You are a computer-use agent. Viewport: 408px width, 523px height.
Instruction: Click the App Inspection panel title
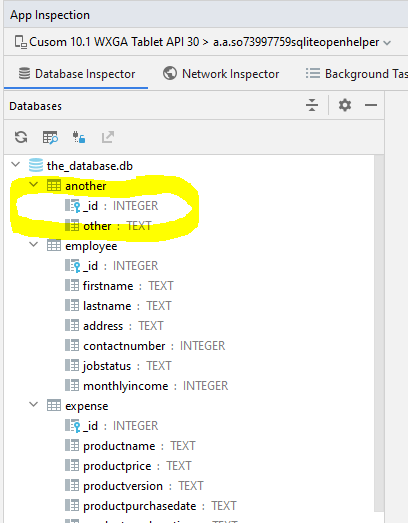pyautogui.click(x=50, y=15)
